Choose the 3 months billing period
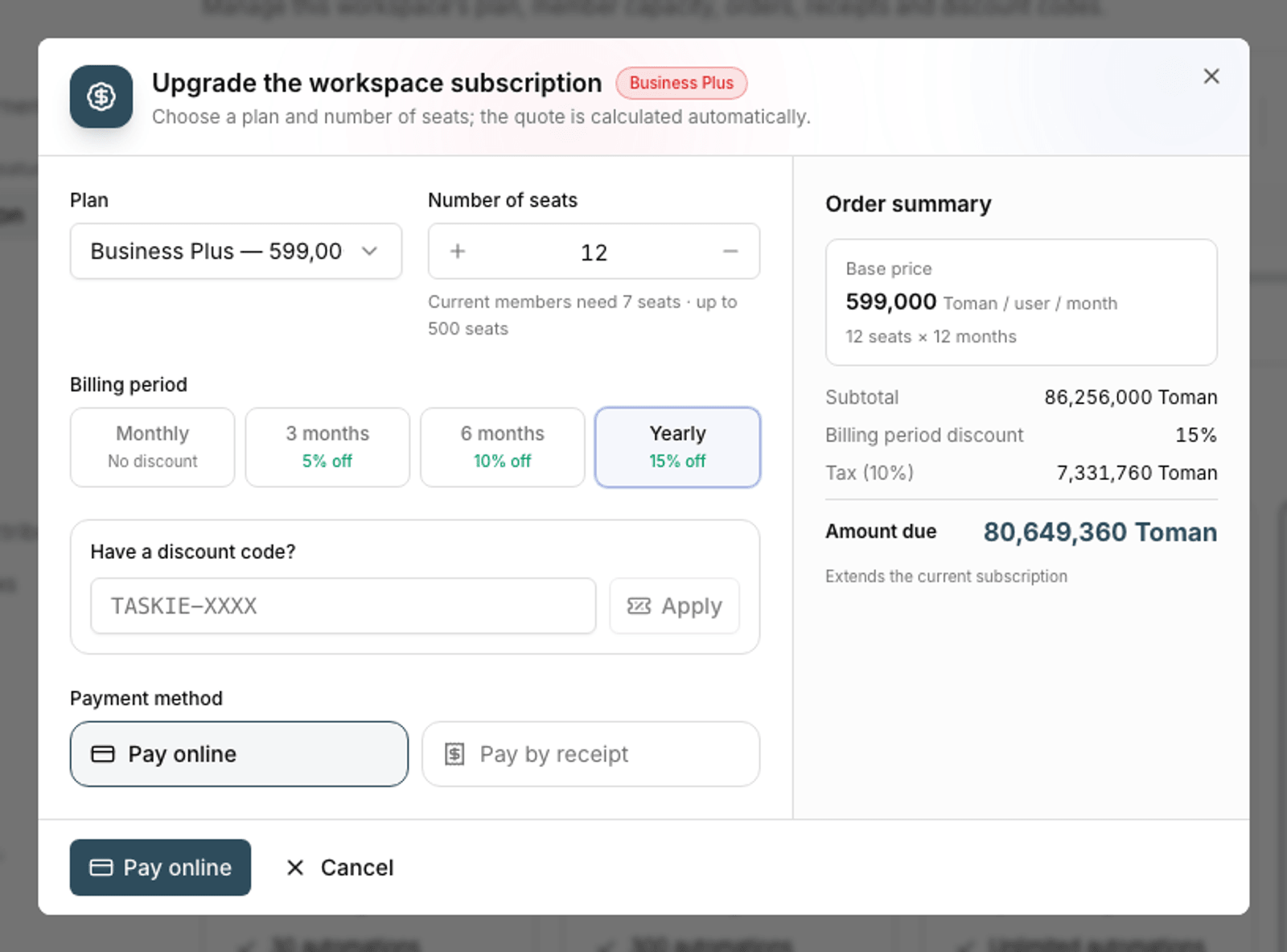Viewport: 1287px width, 952px height. 327,447
